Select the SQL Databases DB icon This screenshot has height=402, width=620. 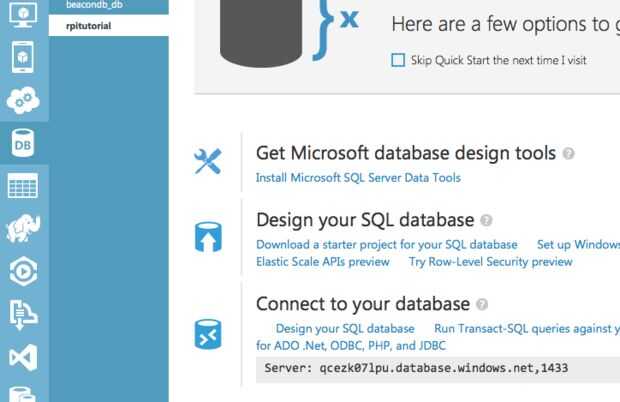(24, 145)
